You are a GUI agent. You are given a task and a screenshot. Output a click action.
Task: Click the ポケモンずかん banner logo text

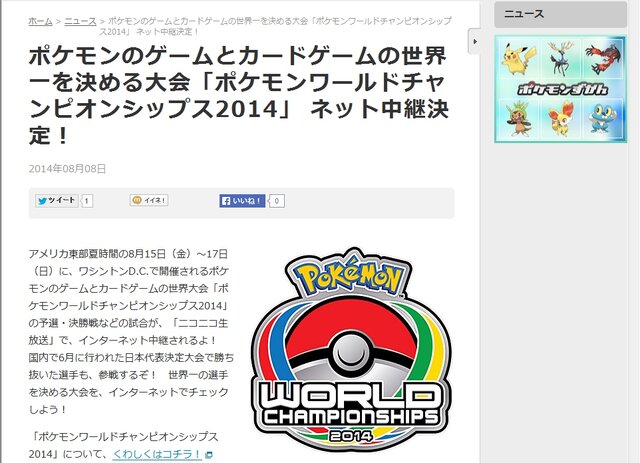point(562,89)
